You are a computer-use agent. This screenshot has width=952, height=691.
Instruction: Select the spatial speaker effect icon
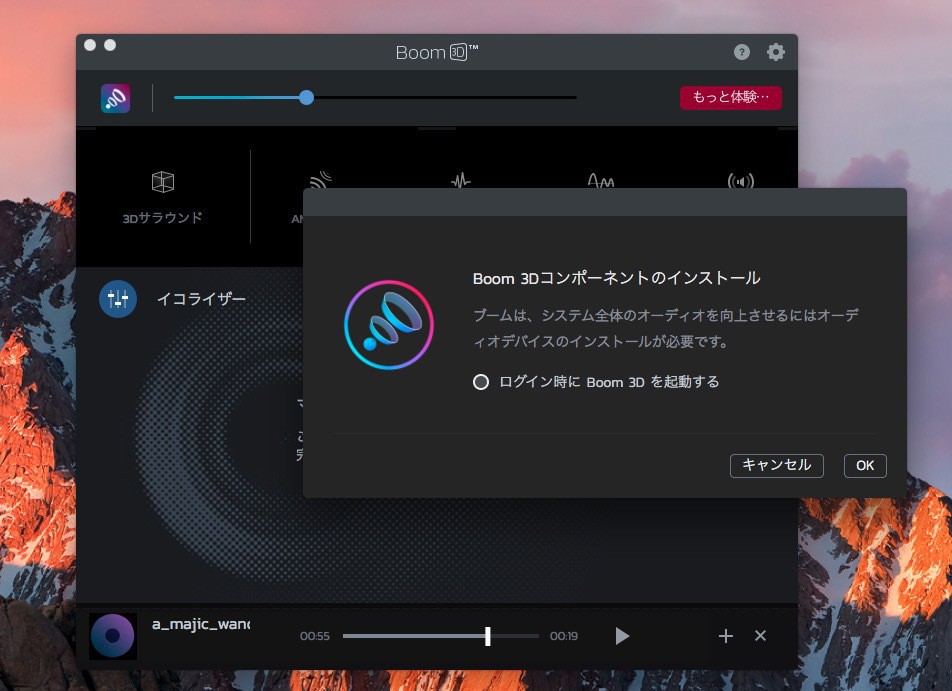point(740,180)
